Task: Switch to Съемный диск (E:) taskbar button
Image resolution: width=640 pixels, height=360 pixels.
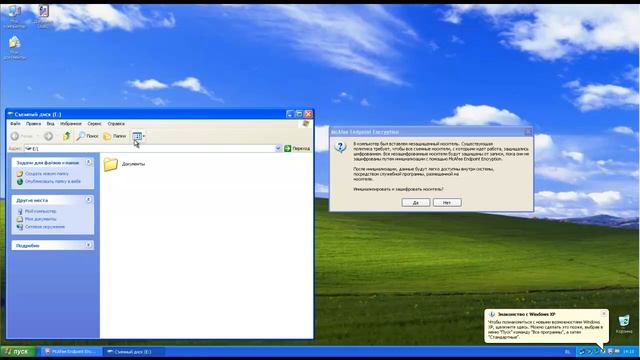Action: pyautogui.click(x=133, y=351)
